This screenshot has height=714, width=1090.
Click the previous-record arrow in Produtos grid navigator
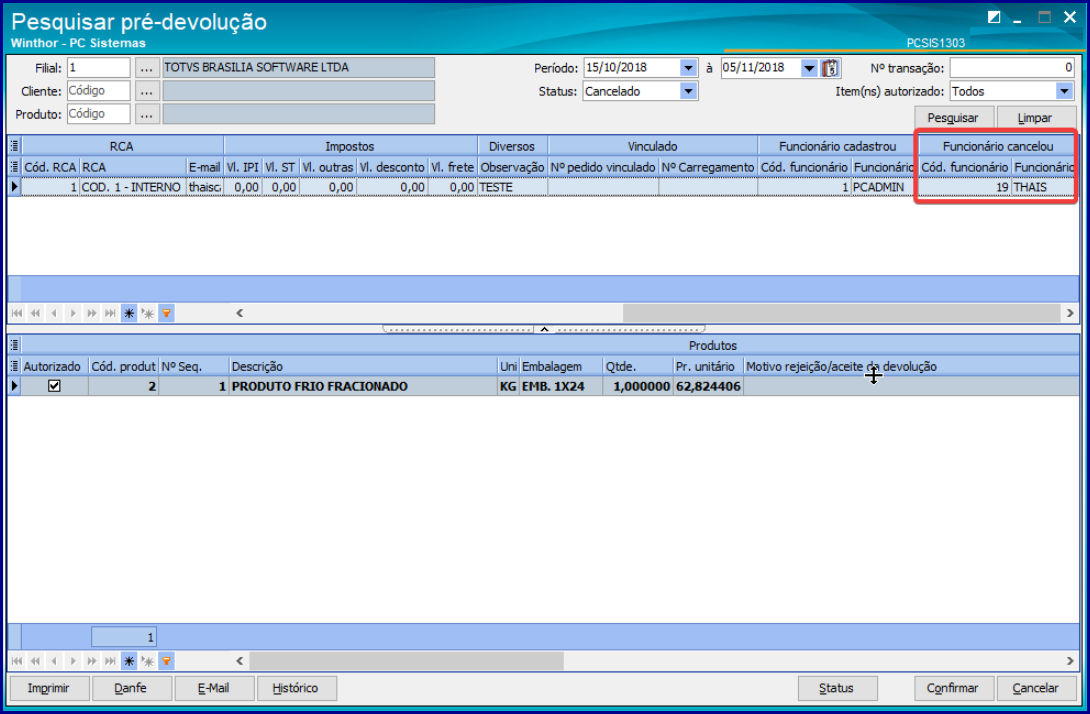tap(54, 661)
